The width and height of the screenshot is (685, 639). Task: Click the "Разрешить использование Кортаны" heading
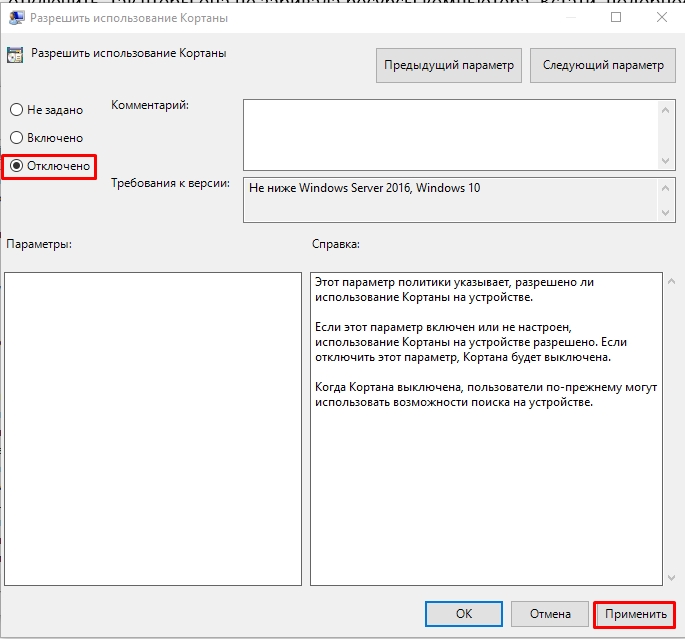128,53
